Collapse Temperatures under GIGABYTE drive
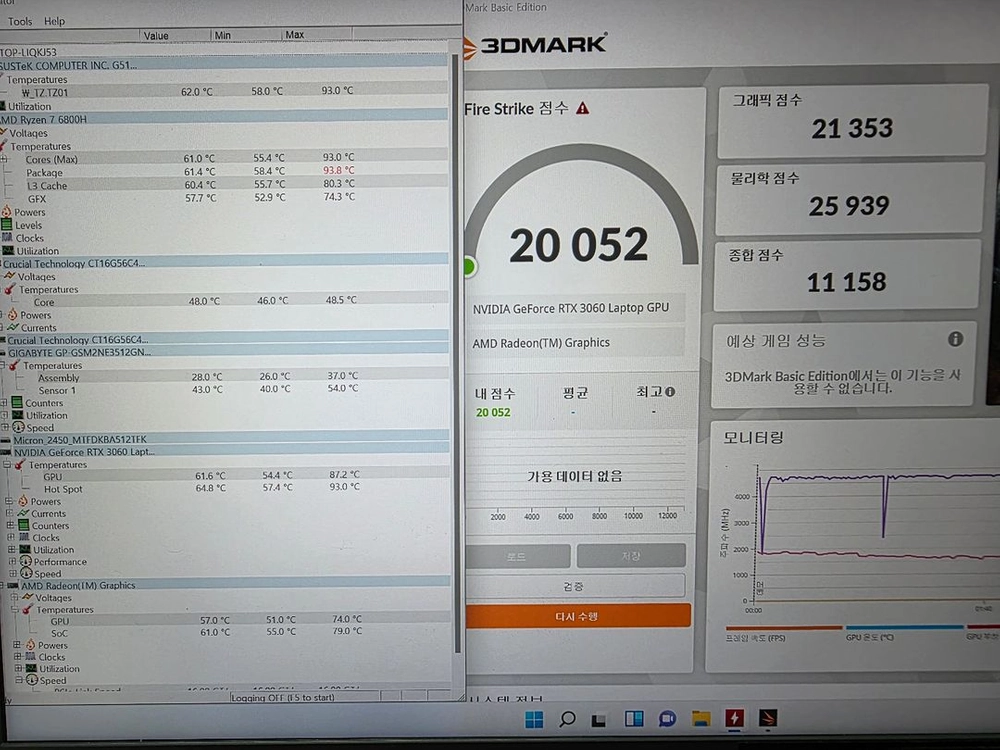 [x=3, y=365]
